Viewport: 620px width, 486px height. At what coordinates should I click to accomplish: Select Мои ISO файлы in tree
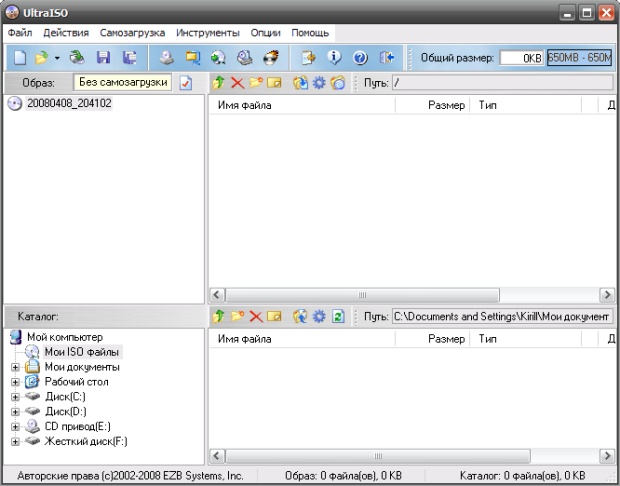click(82, 352)
